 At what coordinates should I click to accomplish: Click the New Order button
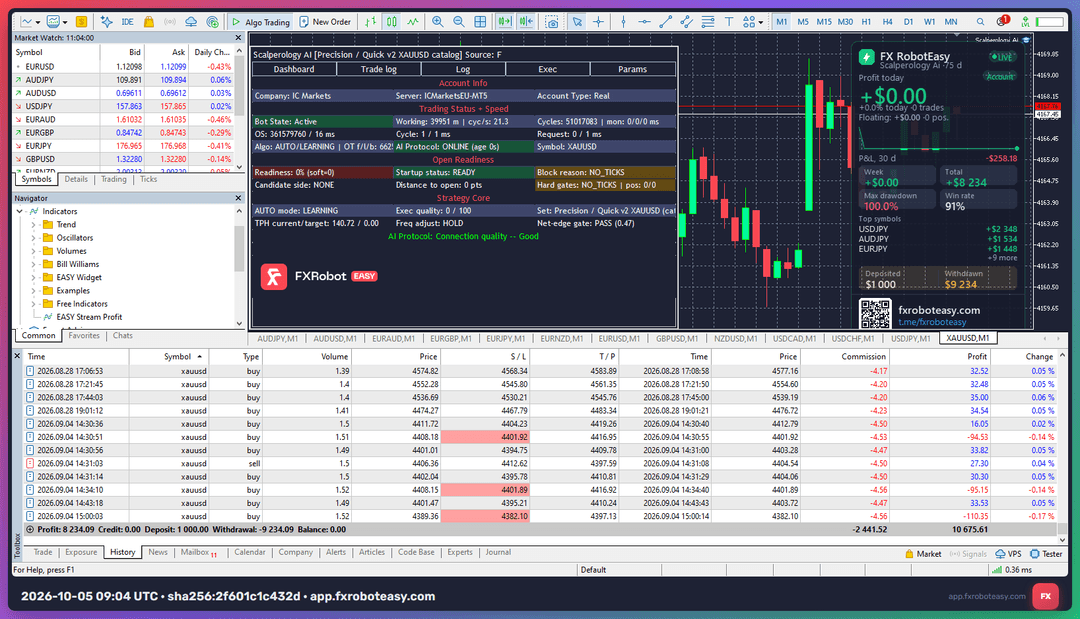(x=325, y=21)
